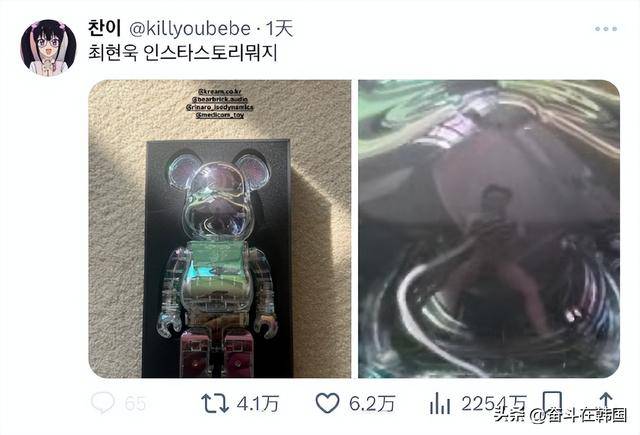This screenshot has width=640, height=435.
Task: Tap the @medicom_toy tag in photo
Action: click(x=220, y=115)
